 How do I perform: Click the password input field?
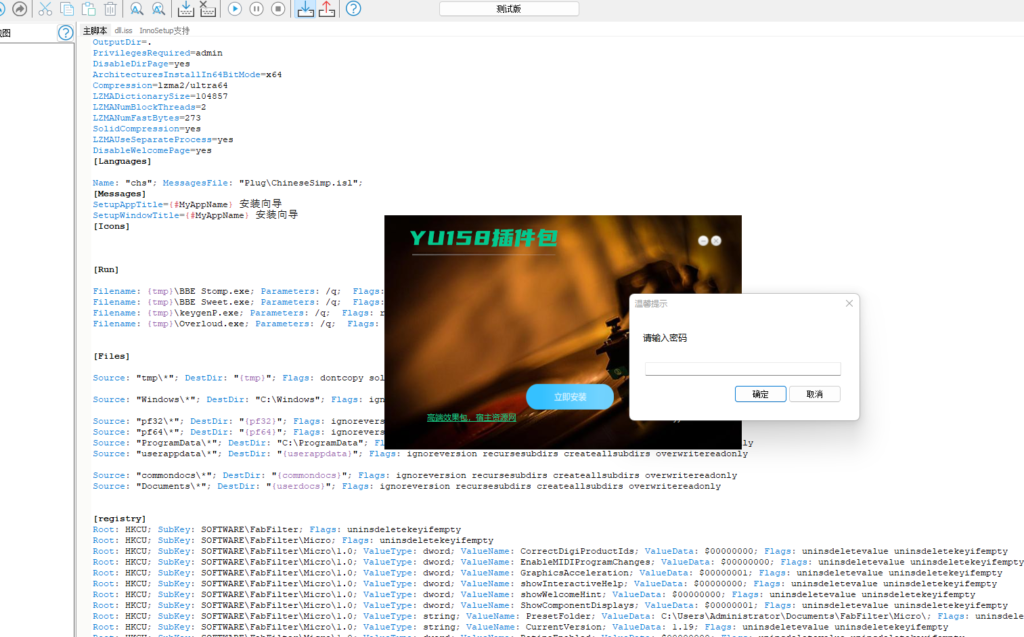point(742,369)
